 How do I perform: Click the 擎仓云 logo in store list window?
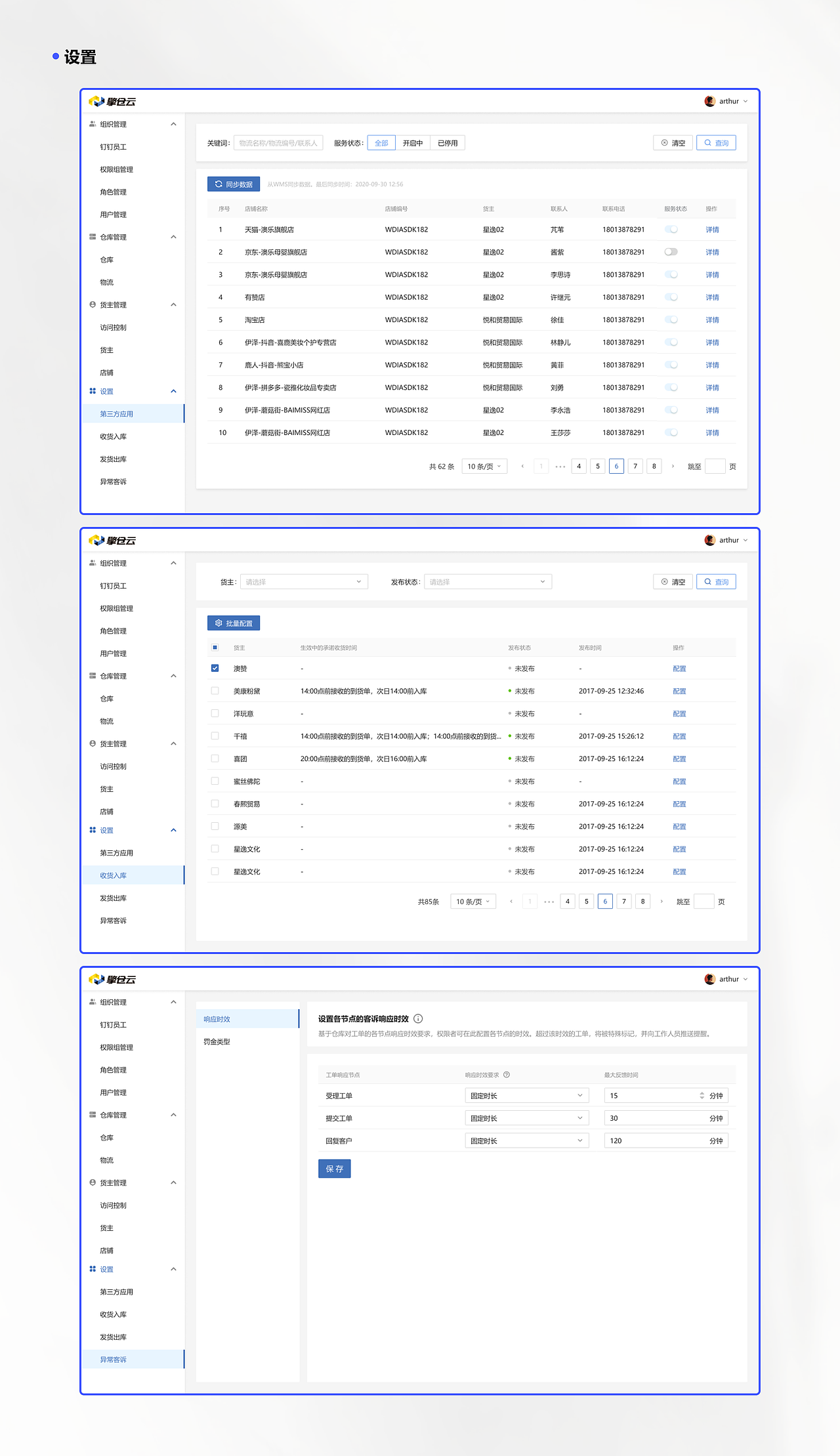[x=112, y=101]
